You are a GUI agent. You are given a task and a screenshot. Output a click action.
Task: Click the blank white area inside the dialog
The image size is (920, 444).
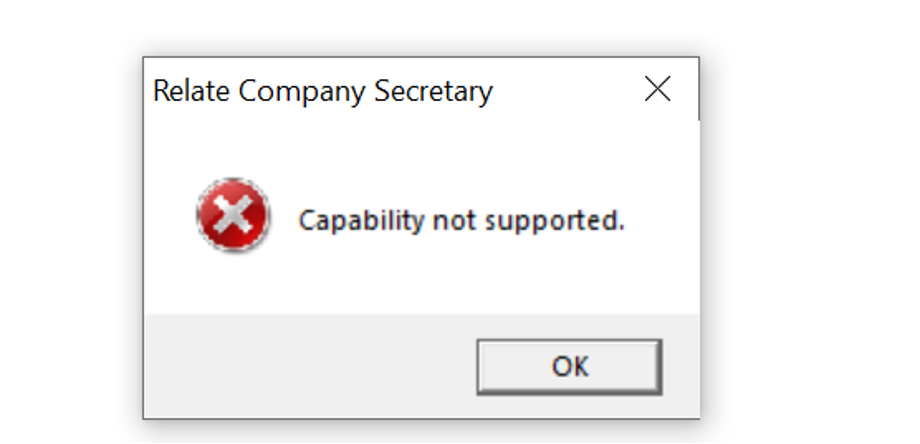450,282
